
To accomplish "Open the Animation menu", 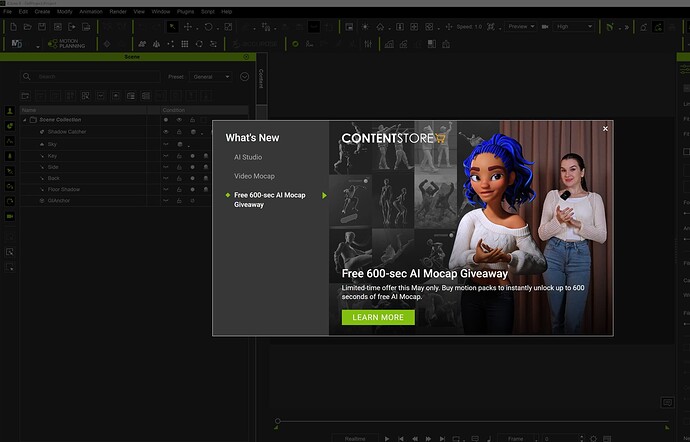I will 91,11.
